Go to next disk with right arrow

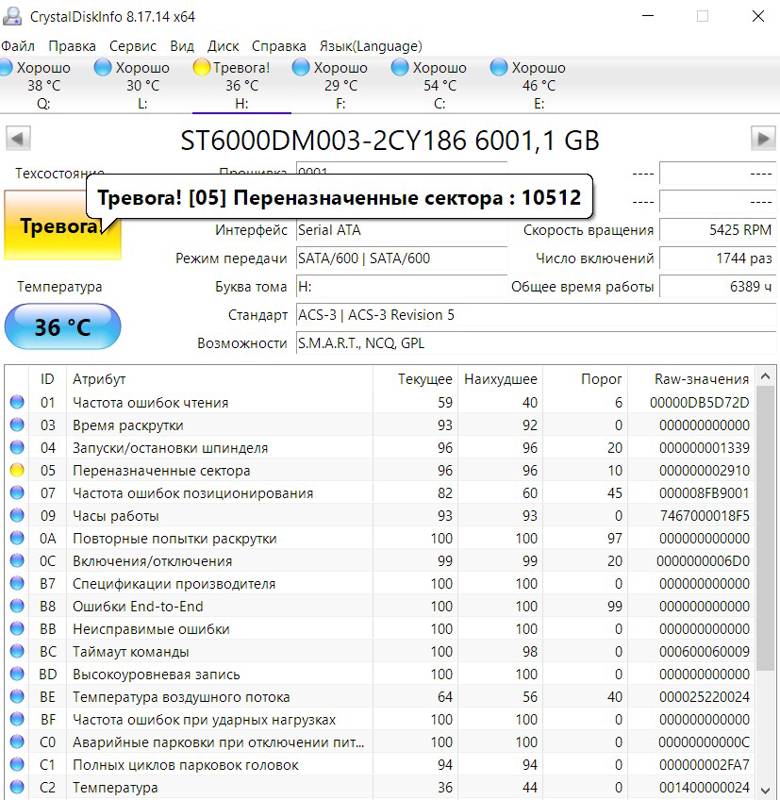click(x=763, y=139)
